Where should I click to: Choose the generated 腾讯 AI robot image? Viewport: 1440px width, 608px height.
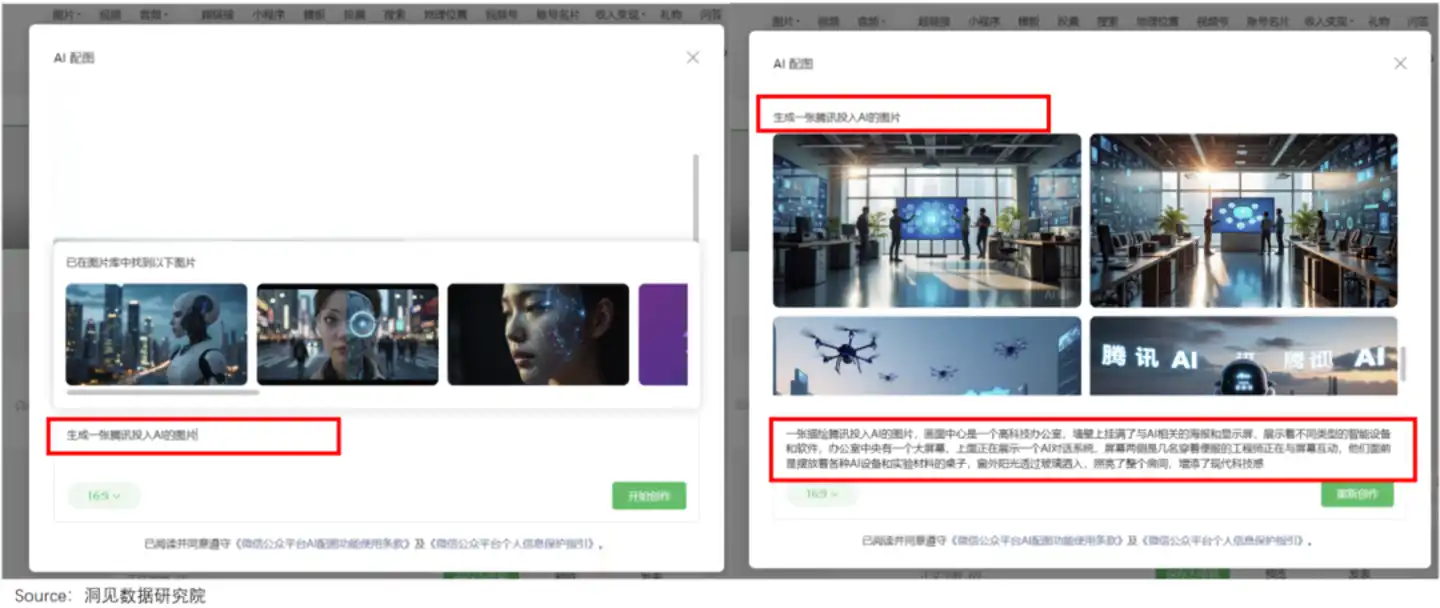[x=1243, y=356]
